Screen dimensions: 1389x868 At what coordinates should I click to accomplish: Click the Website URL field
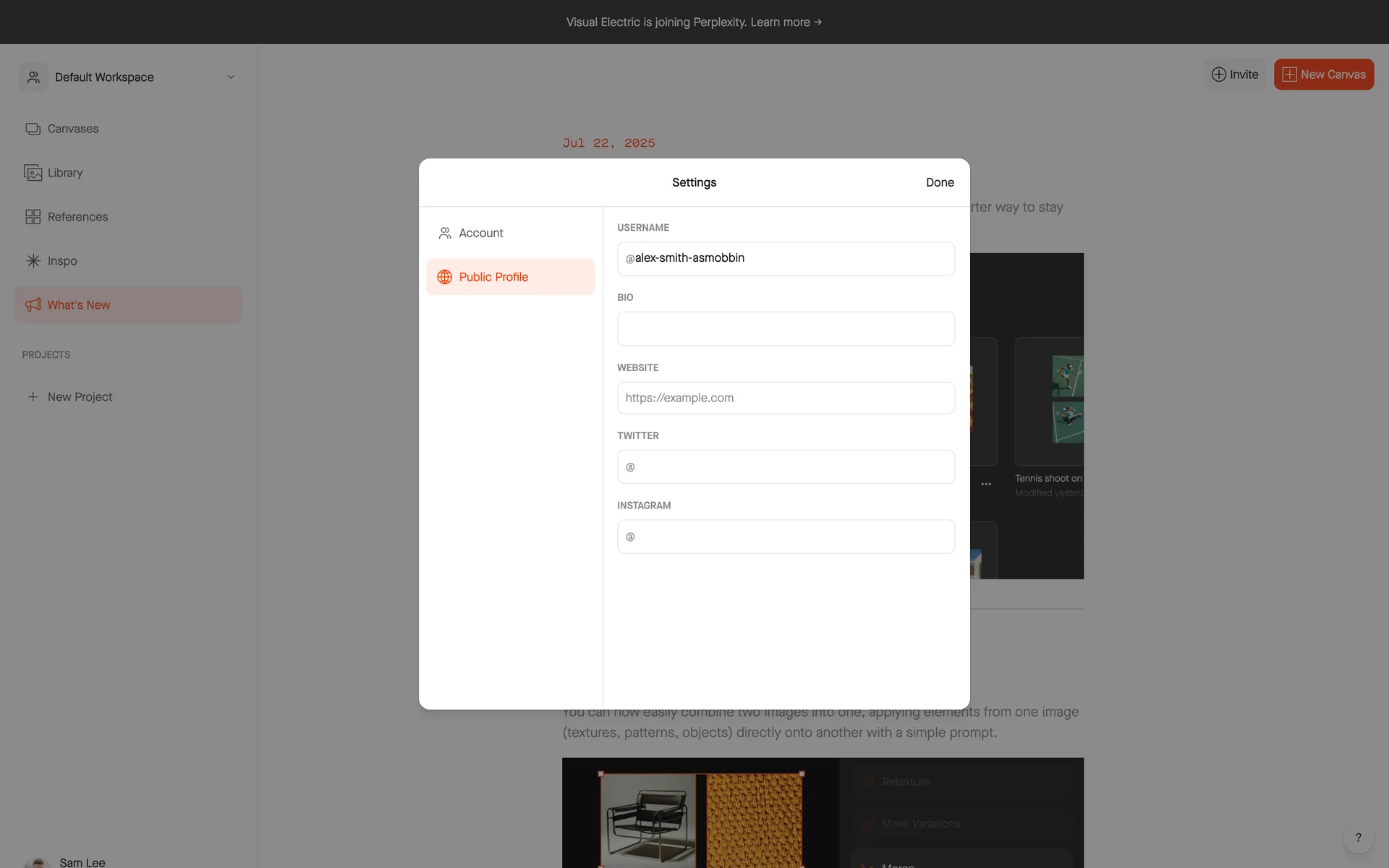coord(786,398)
